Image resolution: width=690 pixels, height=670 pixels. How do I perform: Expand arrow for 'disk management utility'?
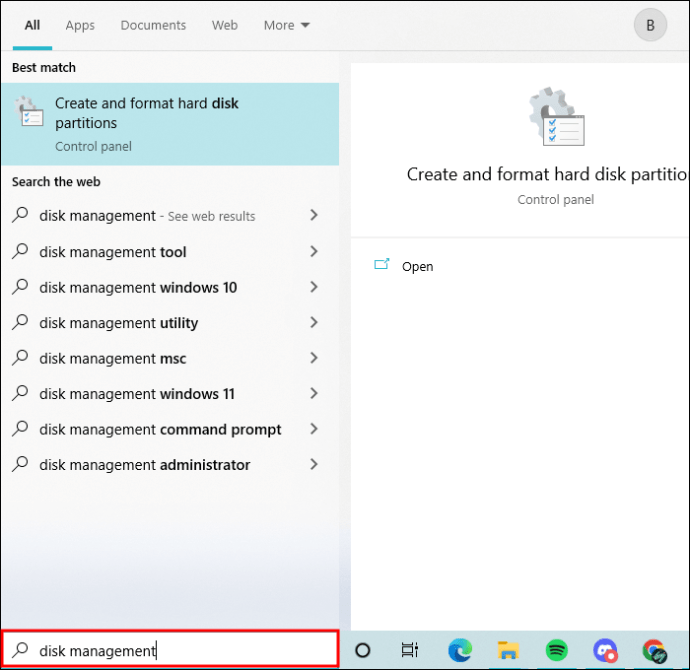[x=314, y=322]
